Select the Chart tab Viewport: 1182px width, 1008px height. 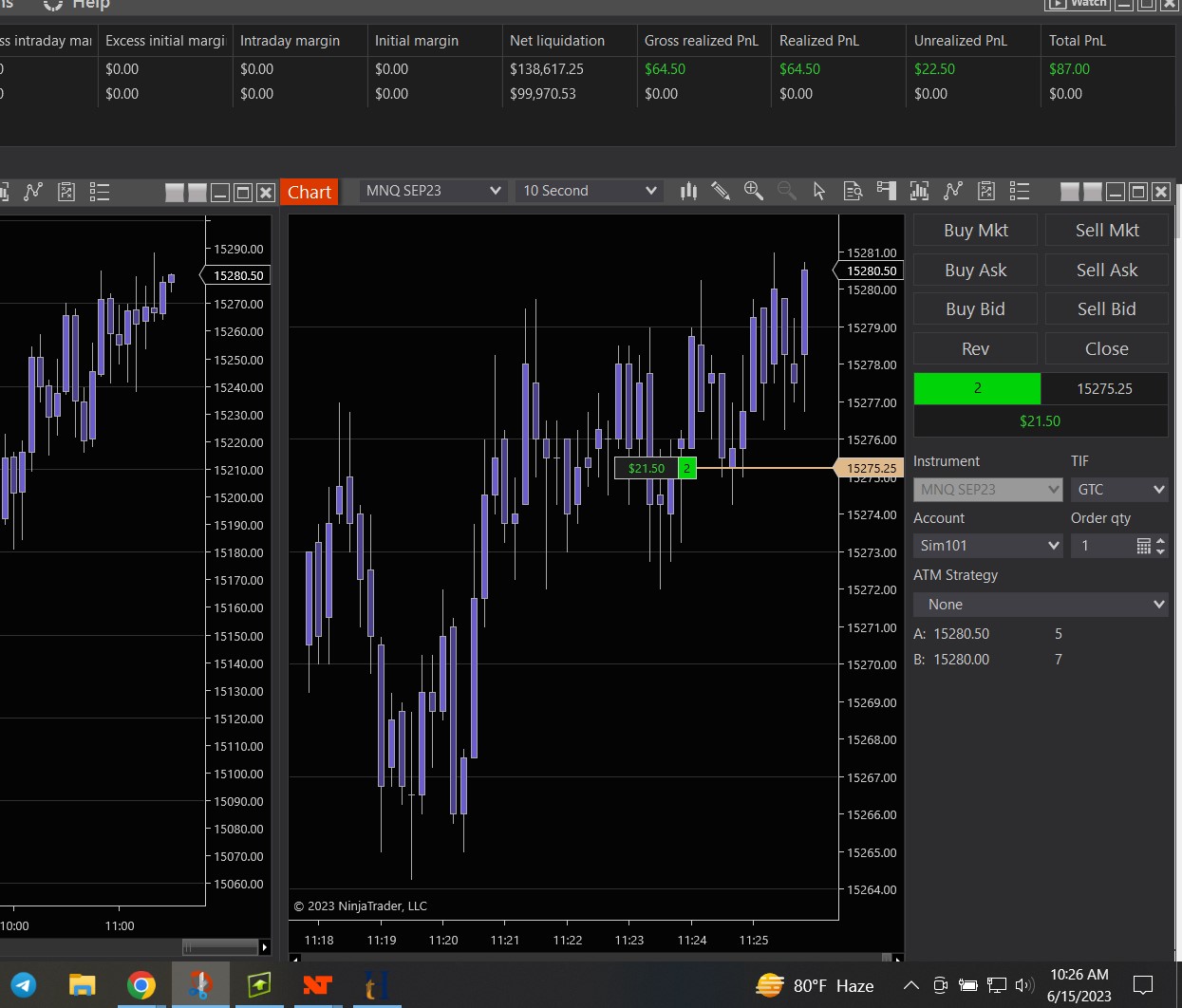click(310, 192)
